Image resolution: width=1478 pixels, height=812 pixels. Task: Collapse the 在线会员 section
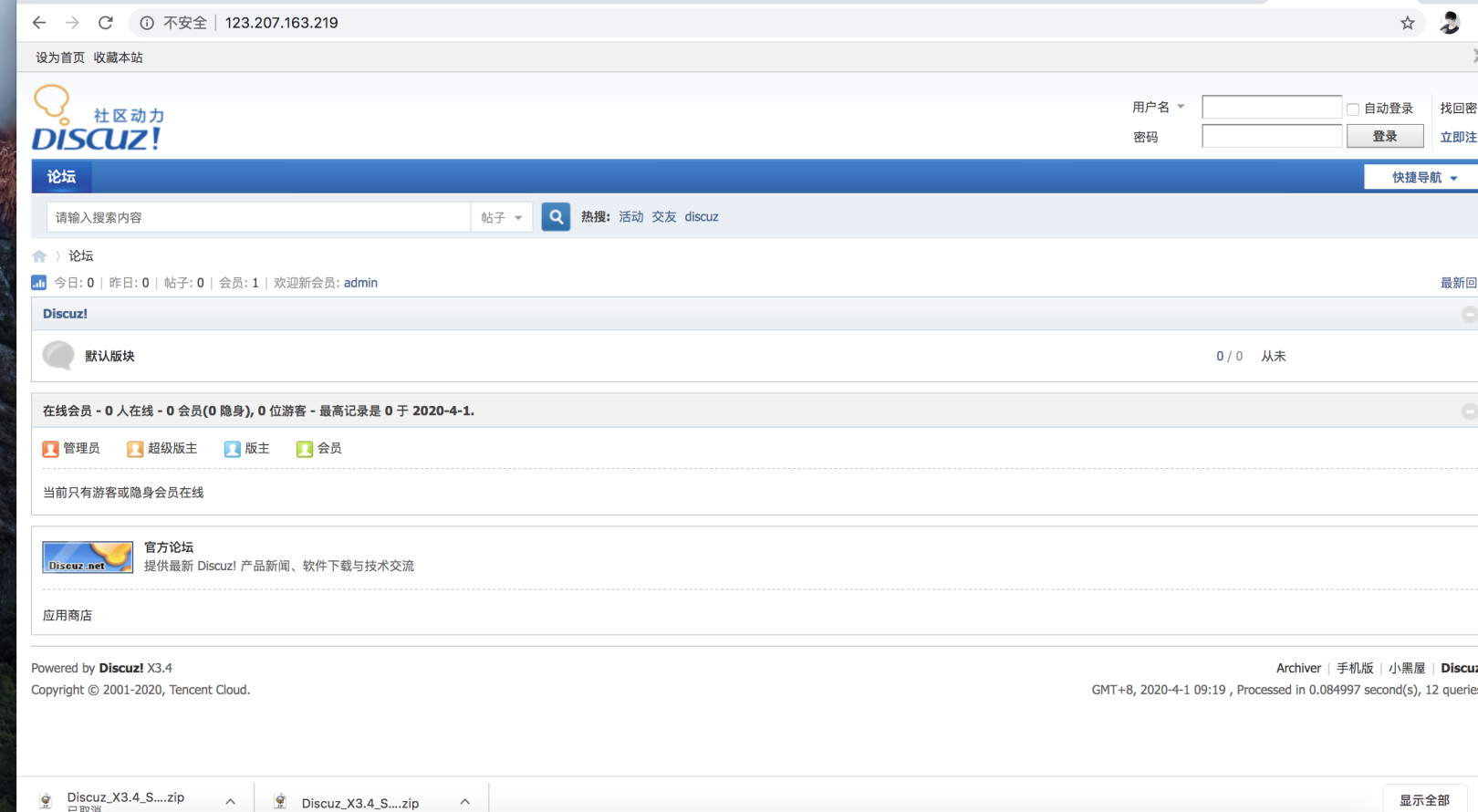[x=1469, y=411]
